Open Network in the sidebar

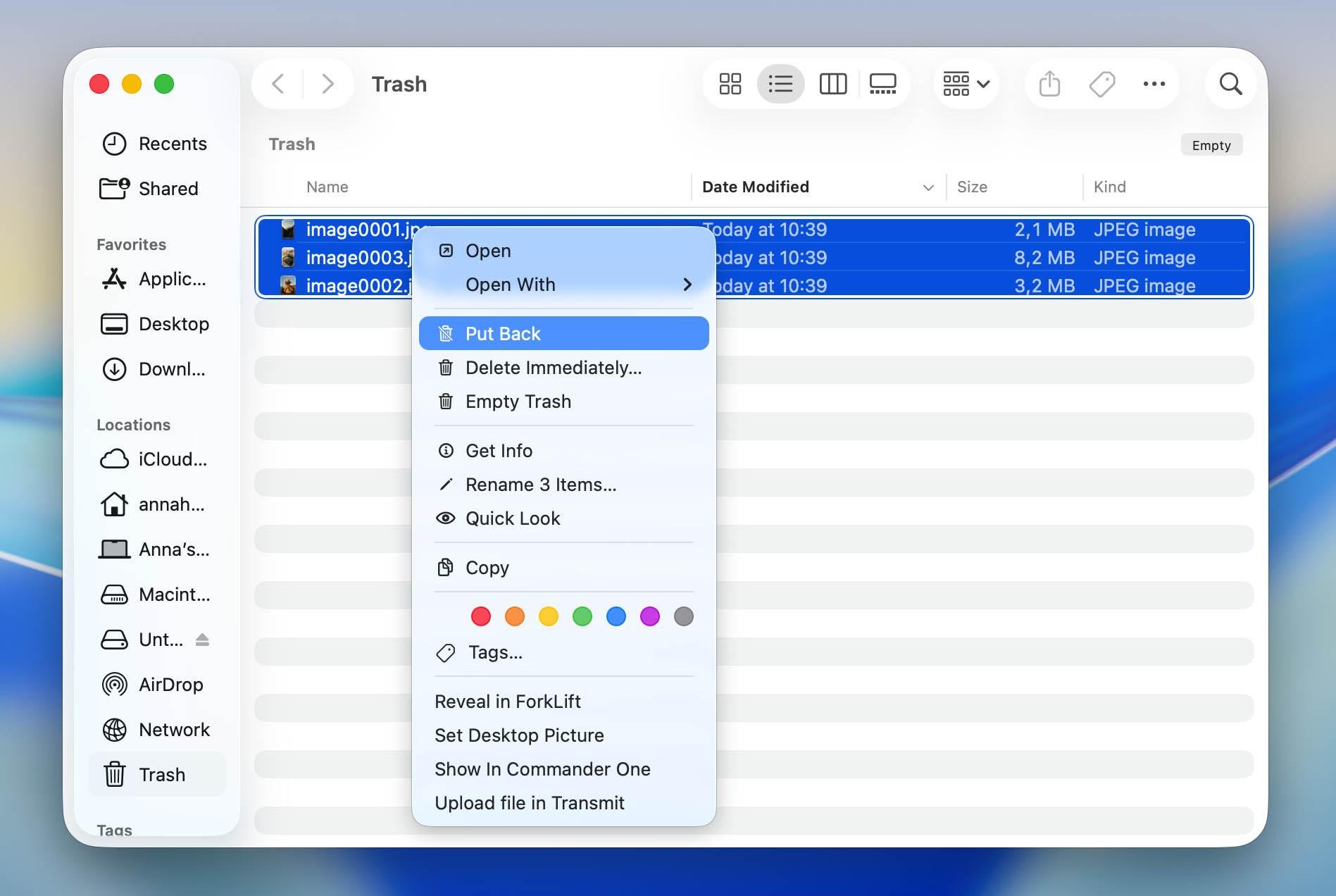pos(157,730)
